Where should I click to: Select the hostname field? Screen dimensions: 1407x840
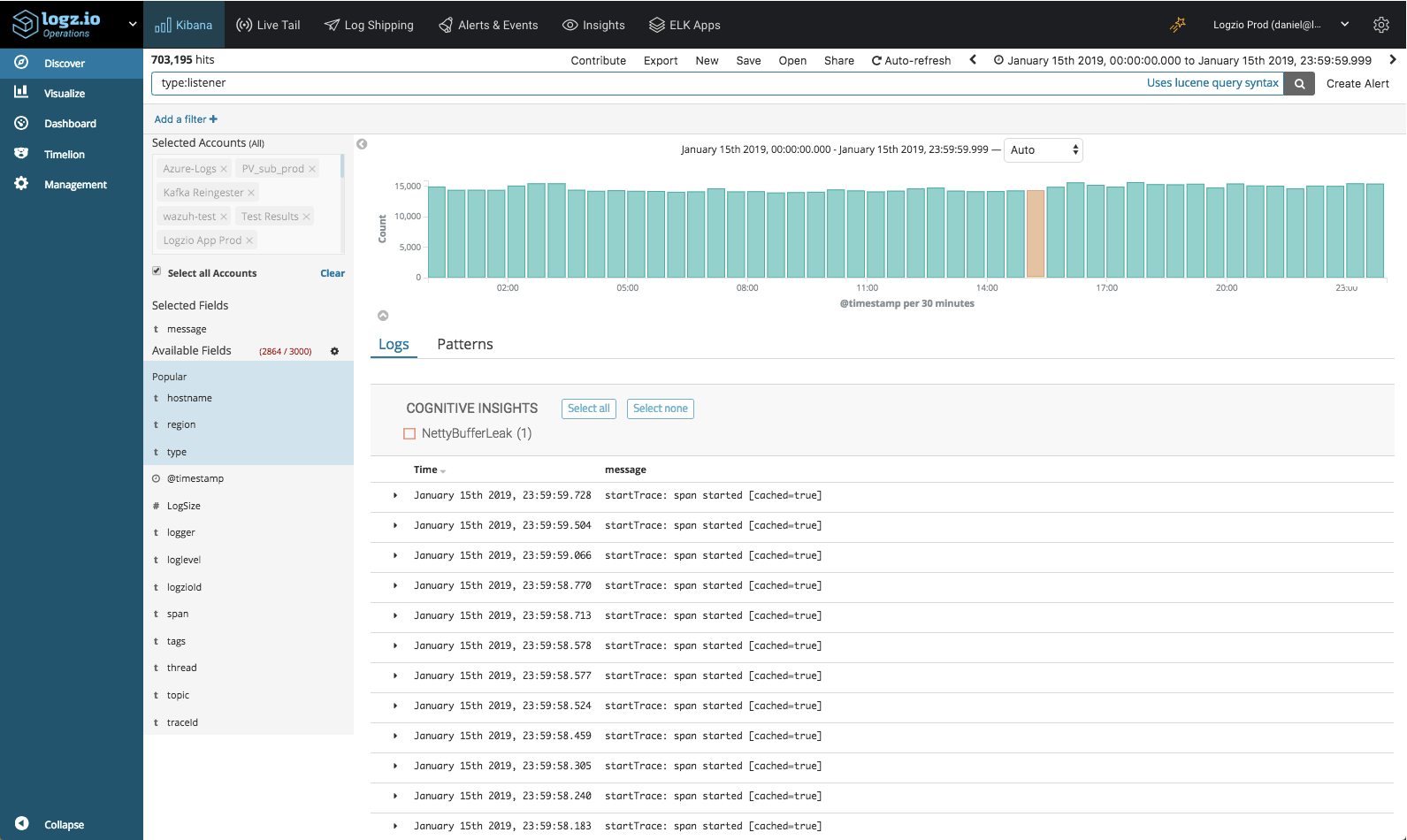189,398
